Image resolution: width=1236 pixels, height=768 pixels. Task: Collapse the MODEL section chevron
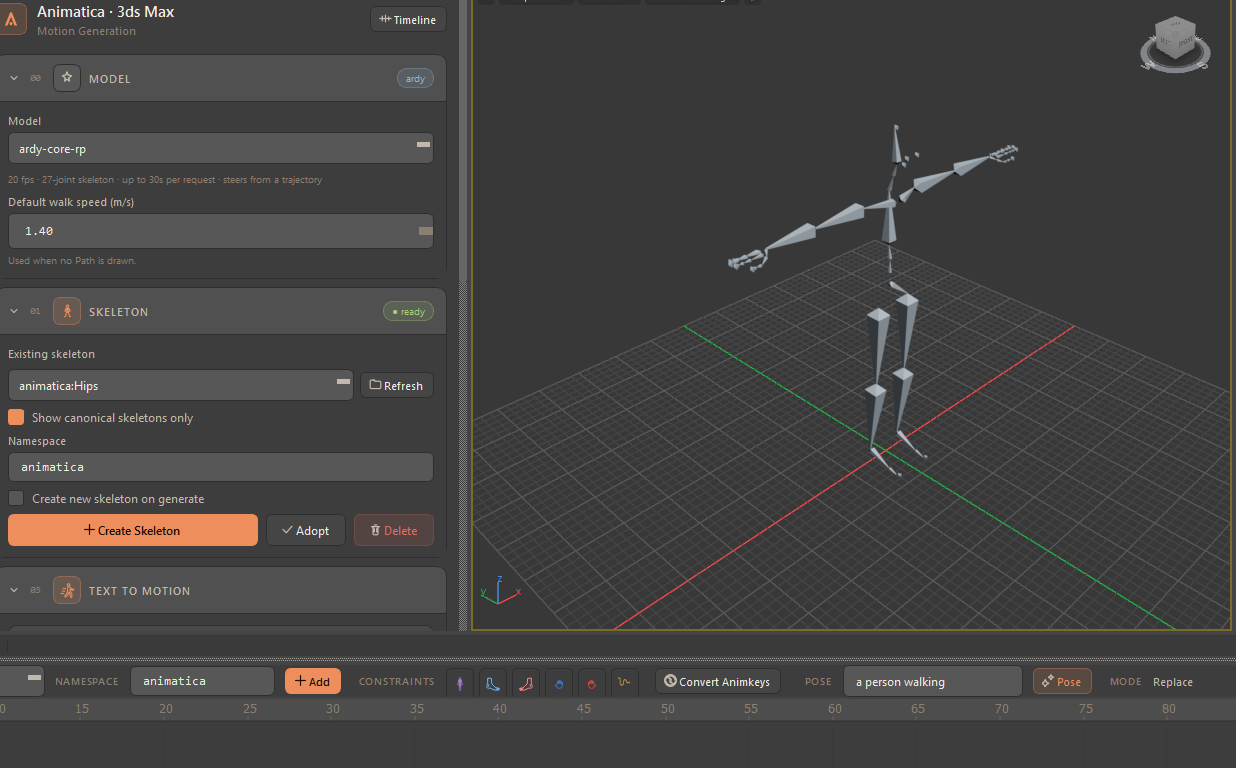coord(14,78)
